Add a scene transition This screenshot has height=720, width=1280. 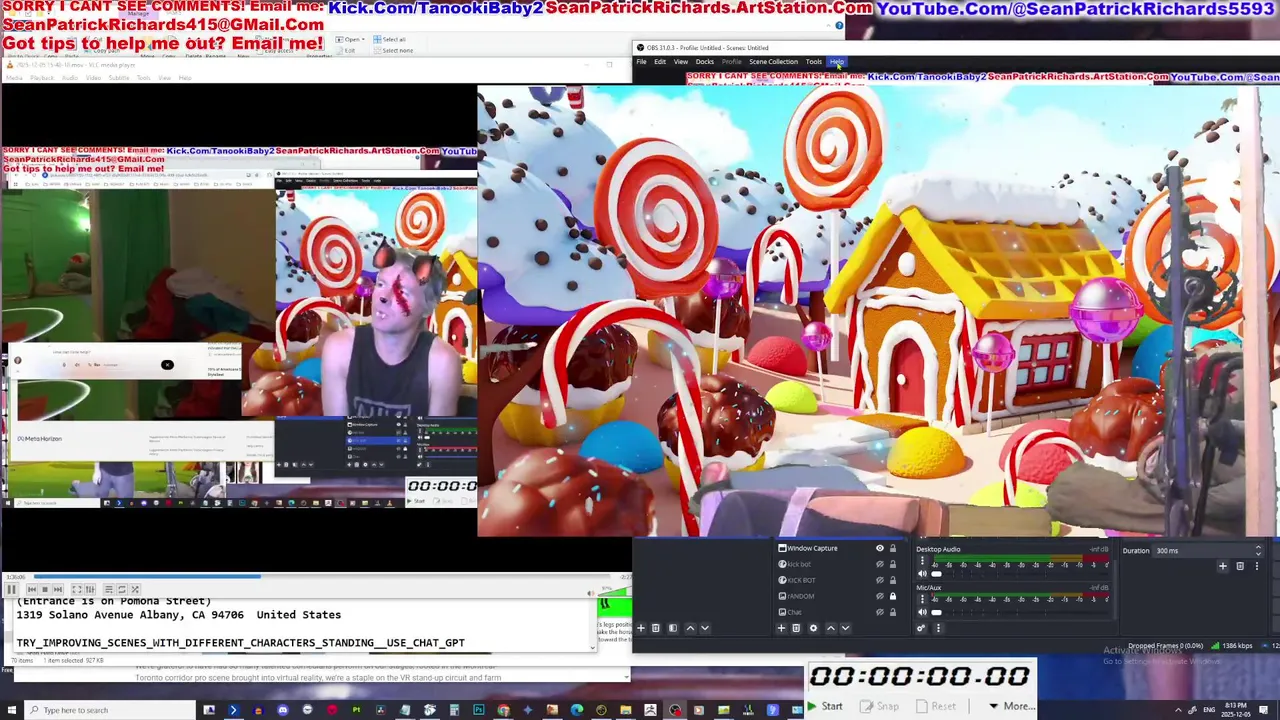coord(1222,566)
